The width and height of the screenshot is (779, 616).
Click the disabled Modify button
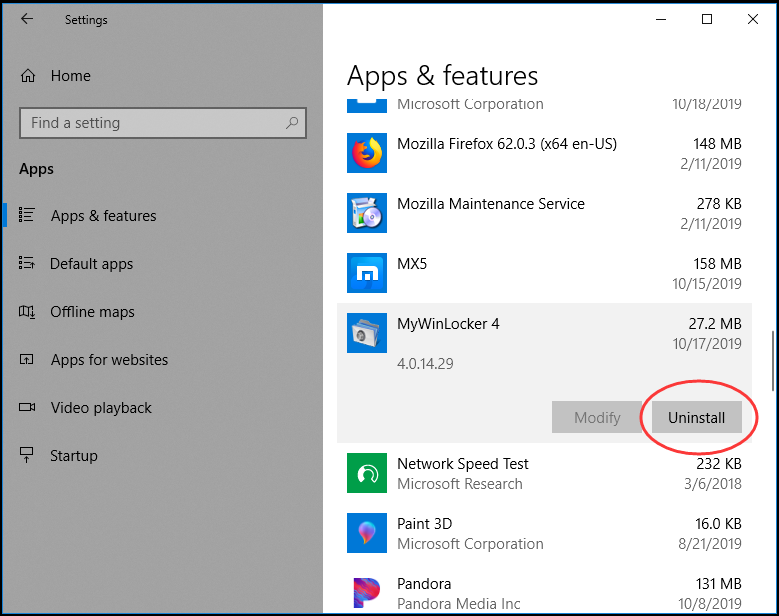click(597, 417)
